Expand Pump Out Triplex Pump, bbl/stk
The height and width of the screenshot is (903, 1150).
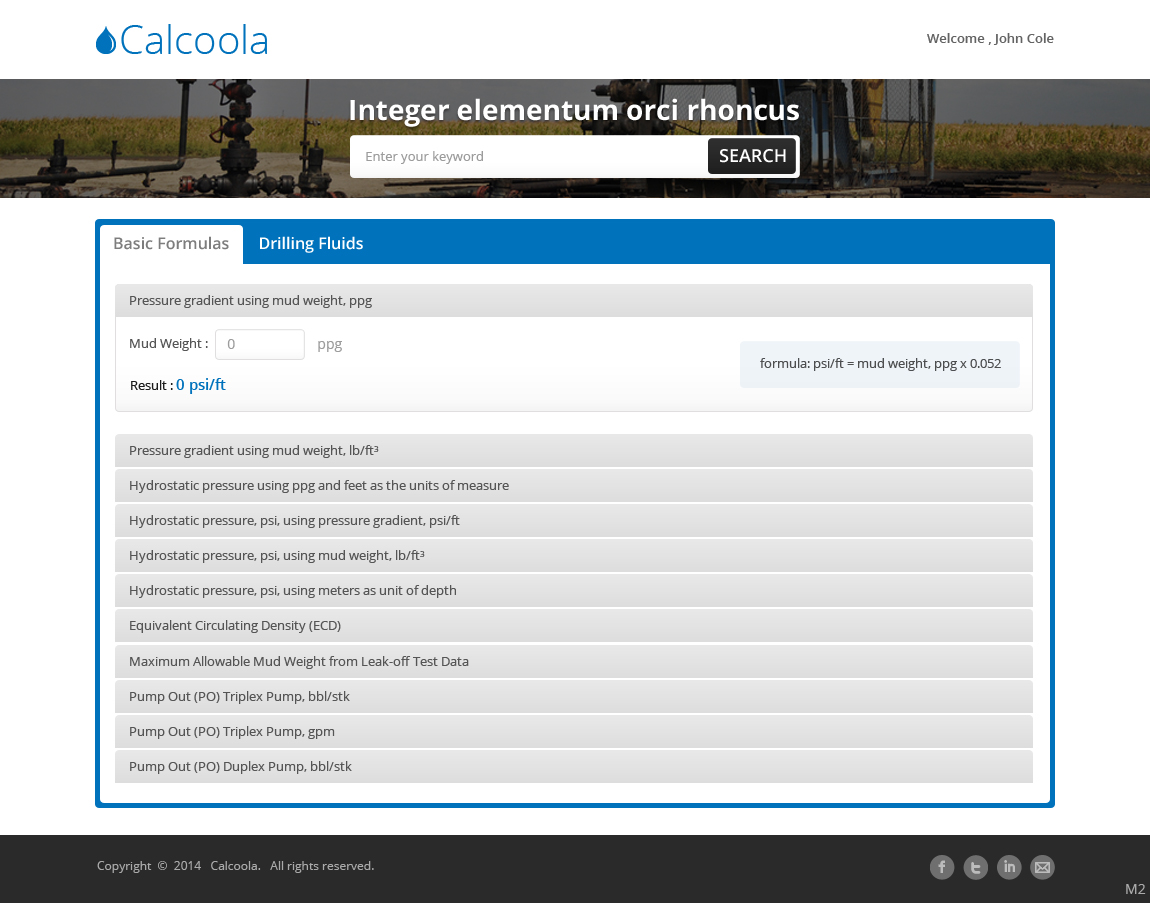click(574, 697)
